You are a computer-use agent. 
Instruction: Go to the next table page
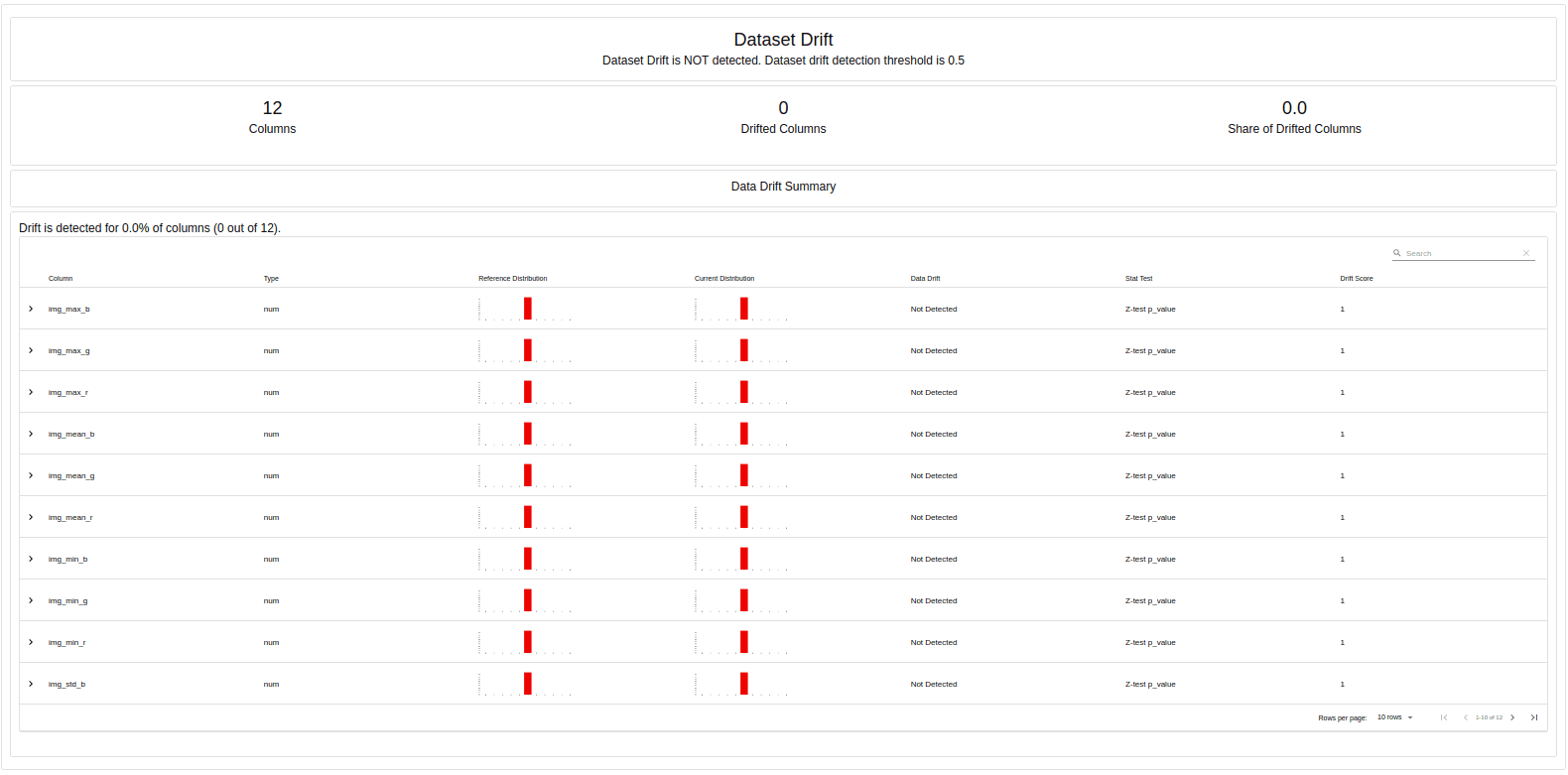coord(1512,717)
